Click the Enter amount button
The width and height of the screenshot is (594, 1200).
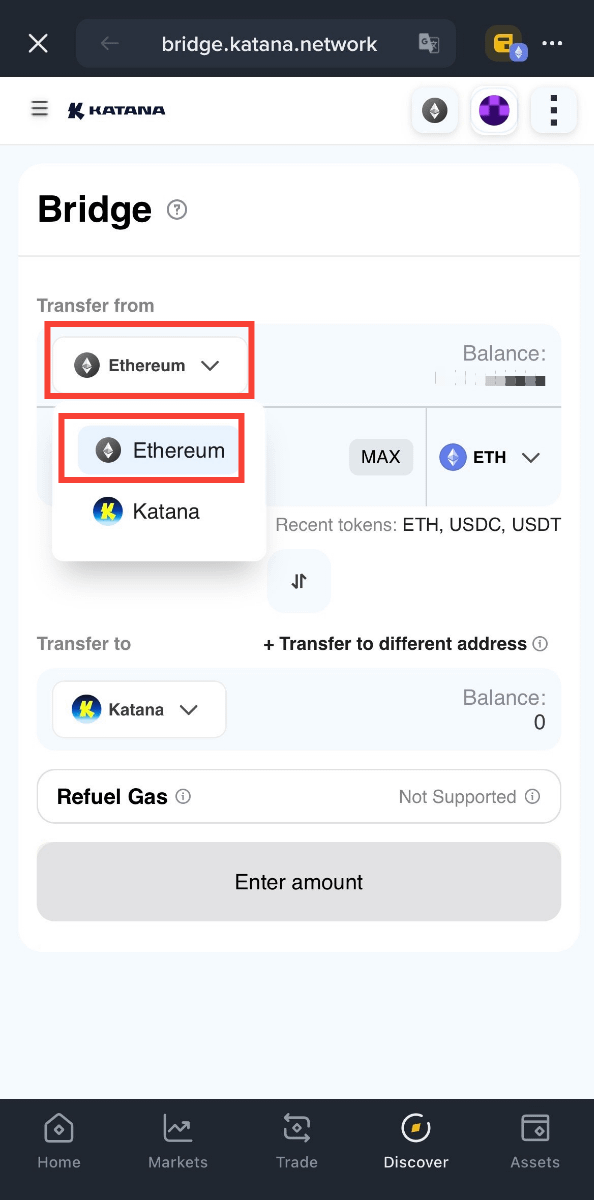click(299, 882)
